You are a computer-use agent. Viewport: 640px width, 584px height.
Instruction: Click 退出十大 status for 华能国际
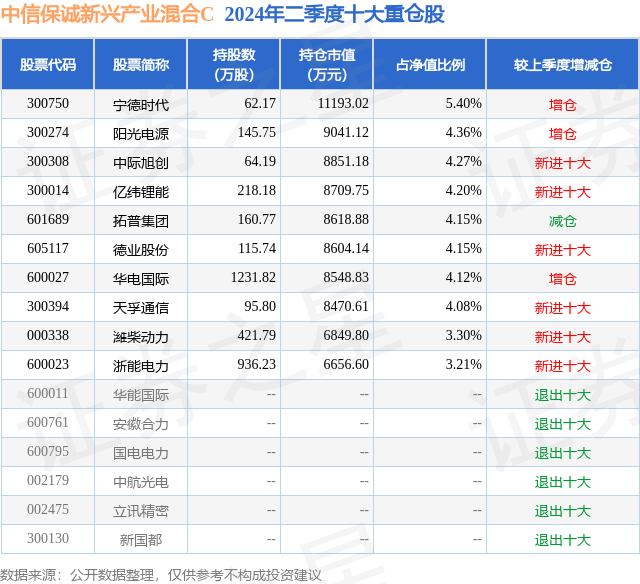(x=563, y=395)
